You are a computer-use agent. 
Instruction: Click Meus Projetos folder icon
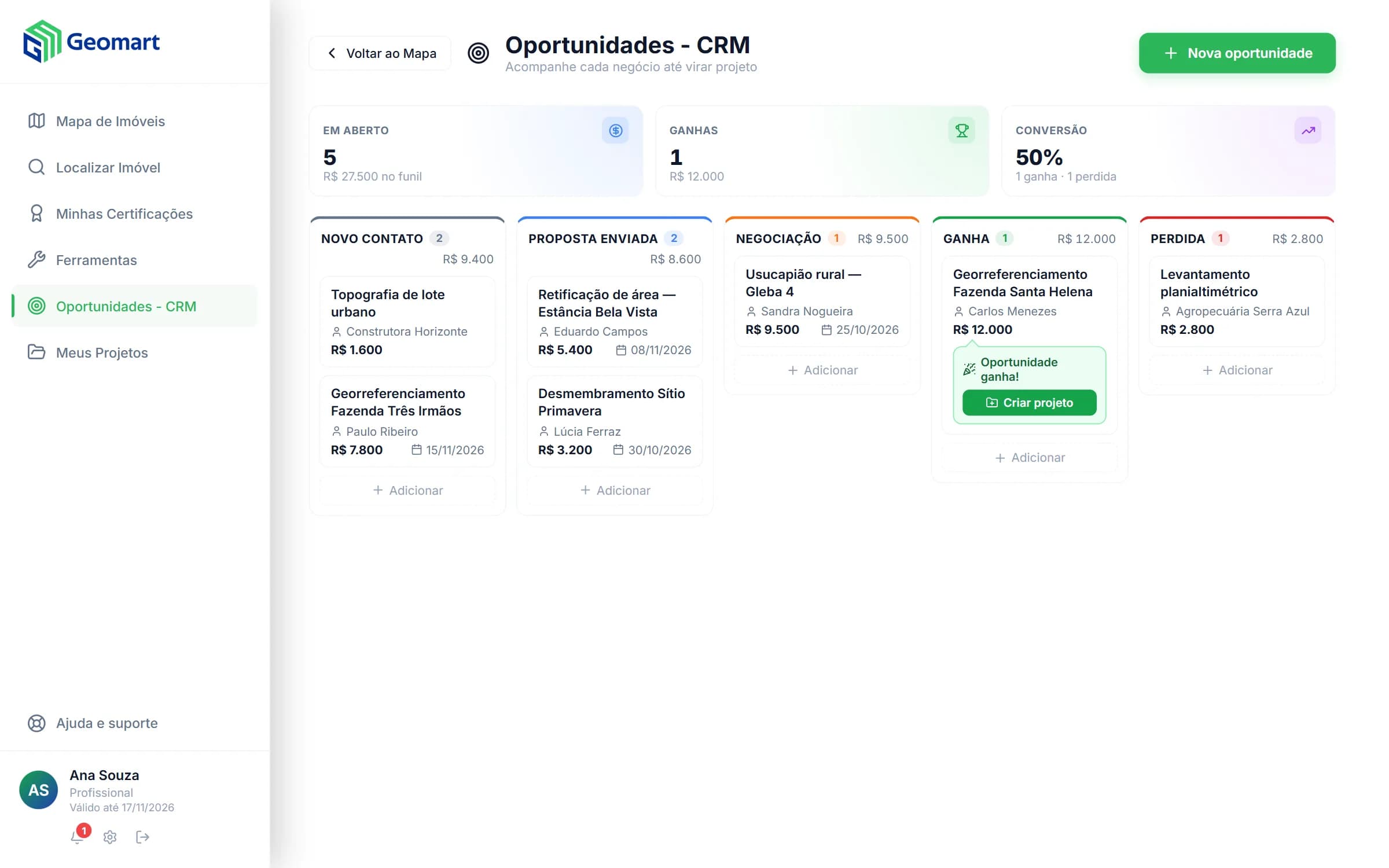click(36, 352)
